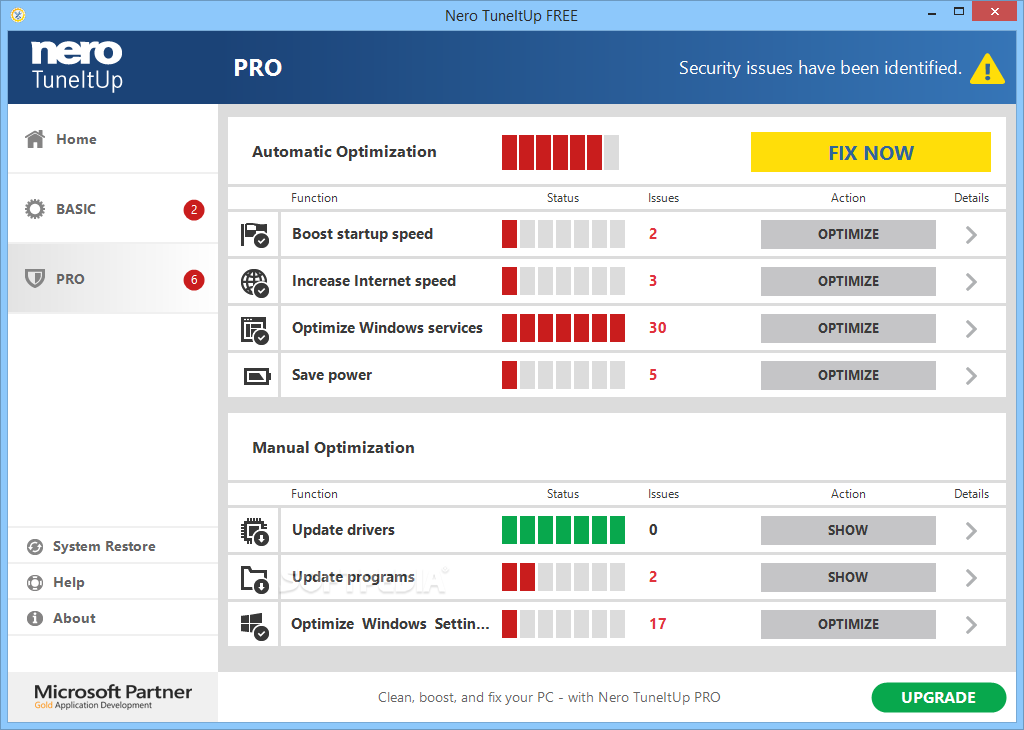Click the Boost startup speed flag icon
Viewport: 1024px width, 730px height.
(x=254, y=234)
